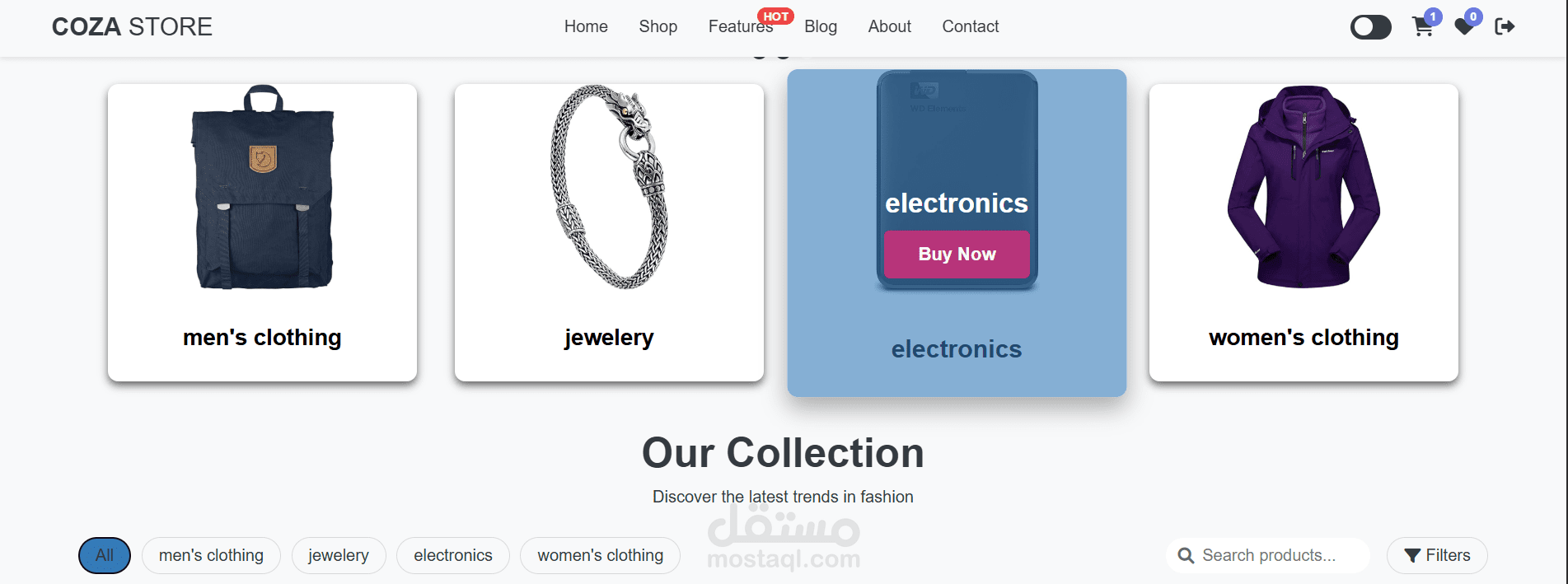Click the logout arrow icon
The height and width of the screenshot is (584, 1568).
tap(1505, 26)
